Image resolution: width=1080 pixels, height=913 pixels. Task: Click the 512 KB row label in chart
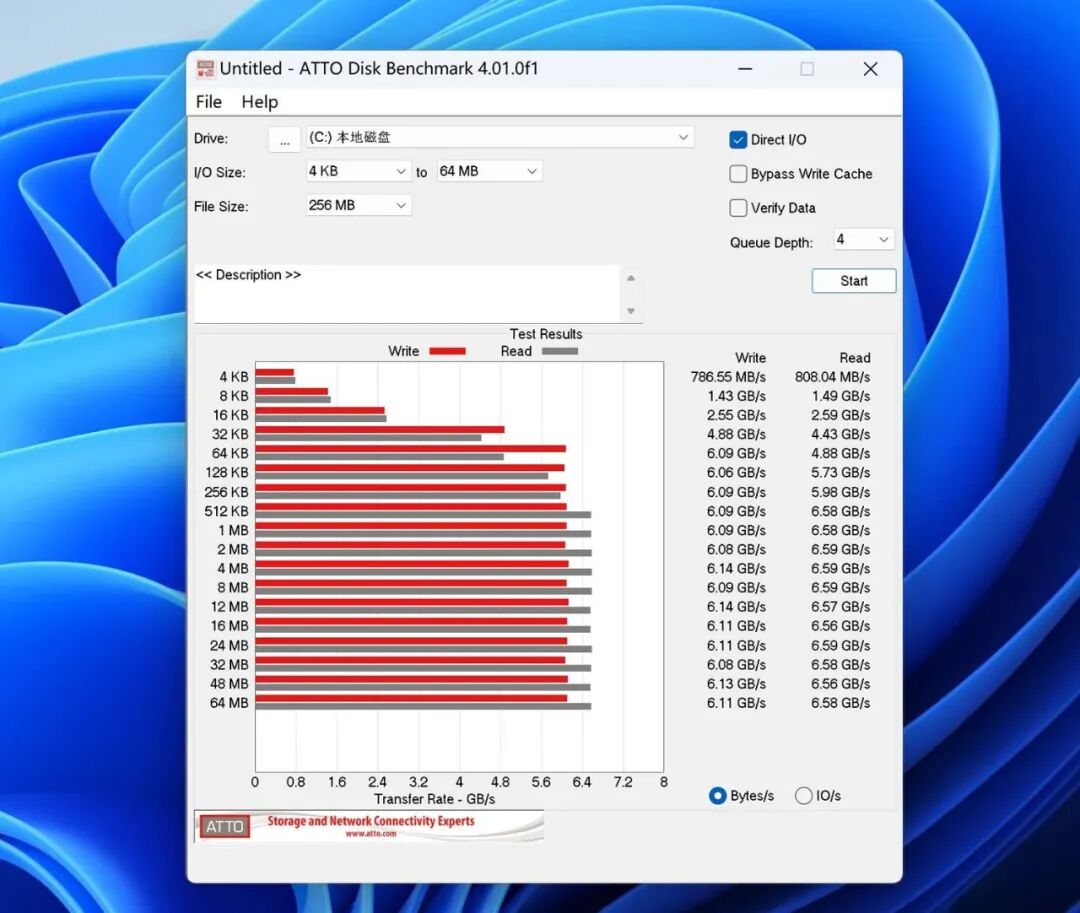tap(226, 512)
